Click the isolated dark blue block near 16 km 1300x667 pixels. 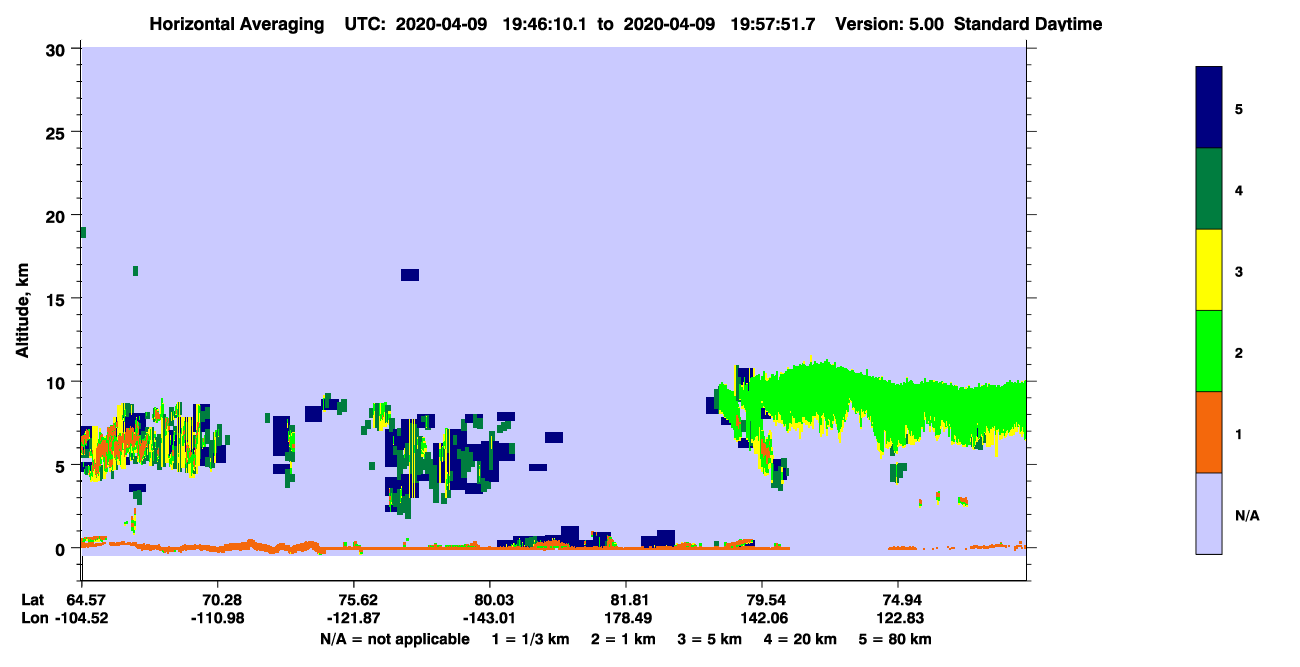pyautogui.click(x=409, y=275)
